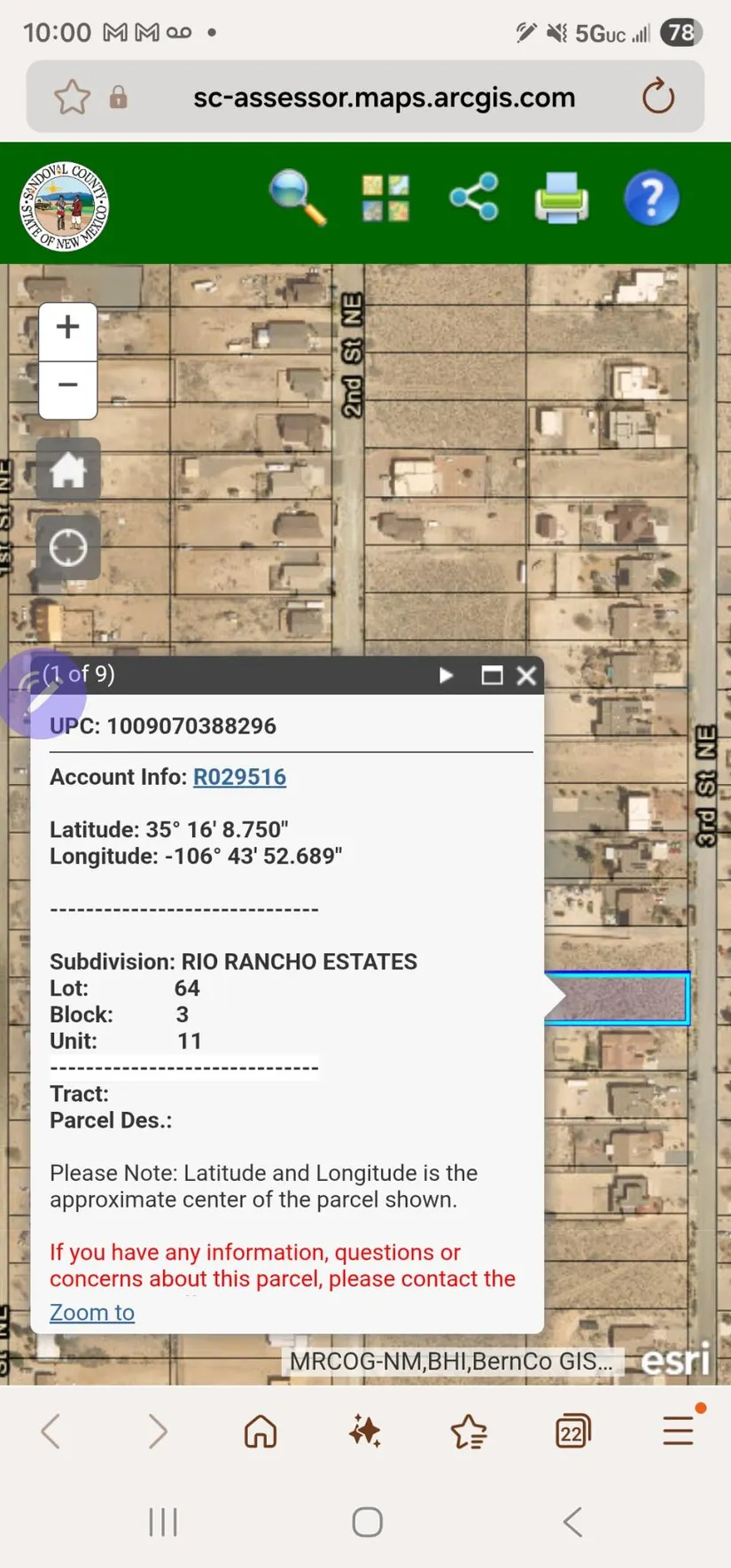The image size is (731, 1568).
Task: Open the blue help question icon
Action: [x=651, y=198]
